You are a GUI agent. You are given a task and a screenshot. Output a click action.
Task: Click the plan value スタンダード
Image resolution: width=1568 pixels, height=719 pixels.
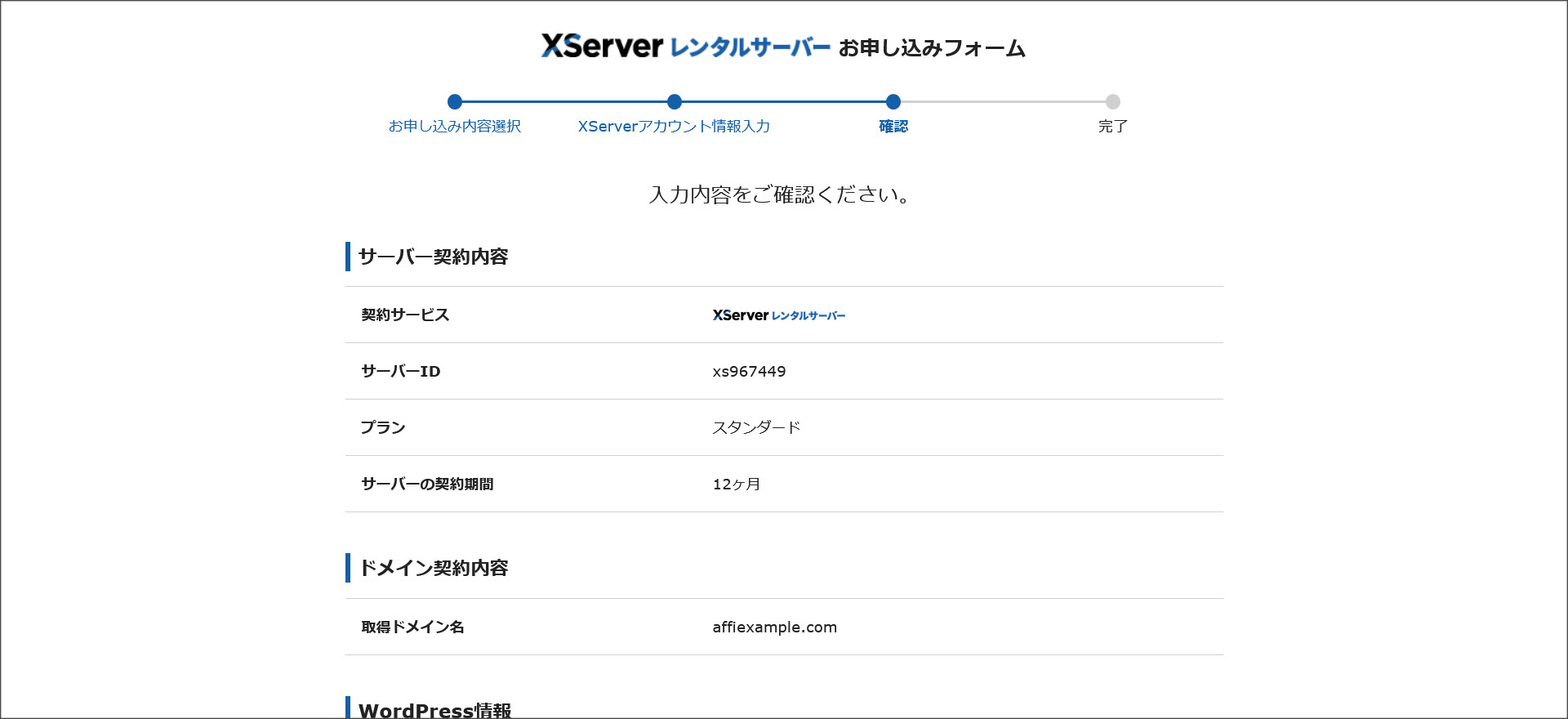(x=756, y=427)
